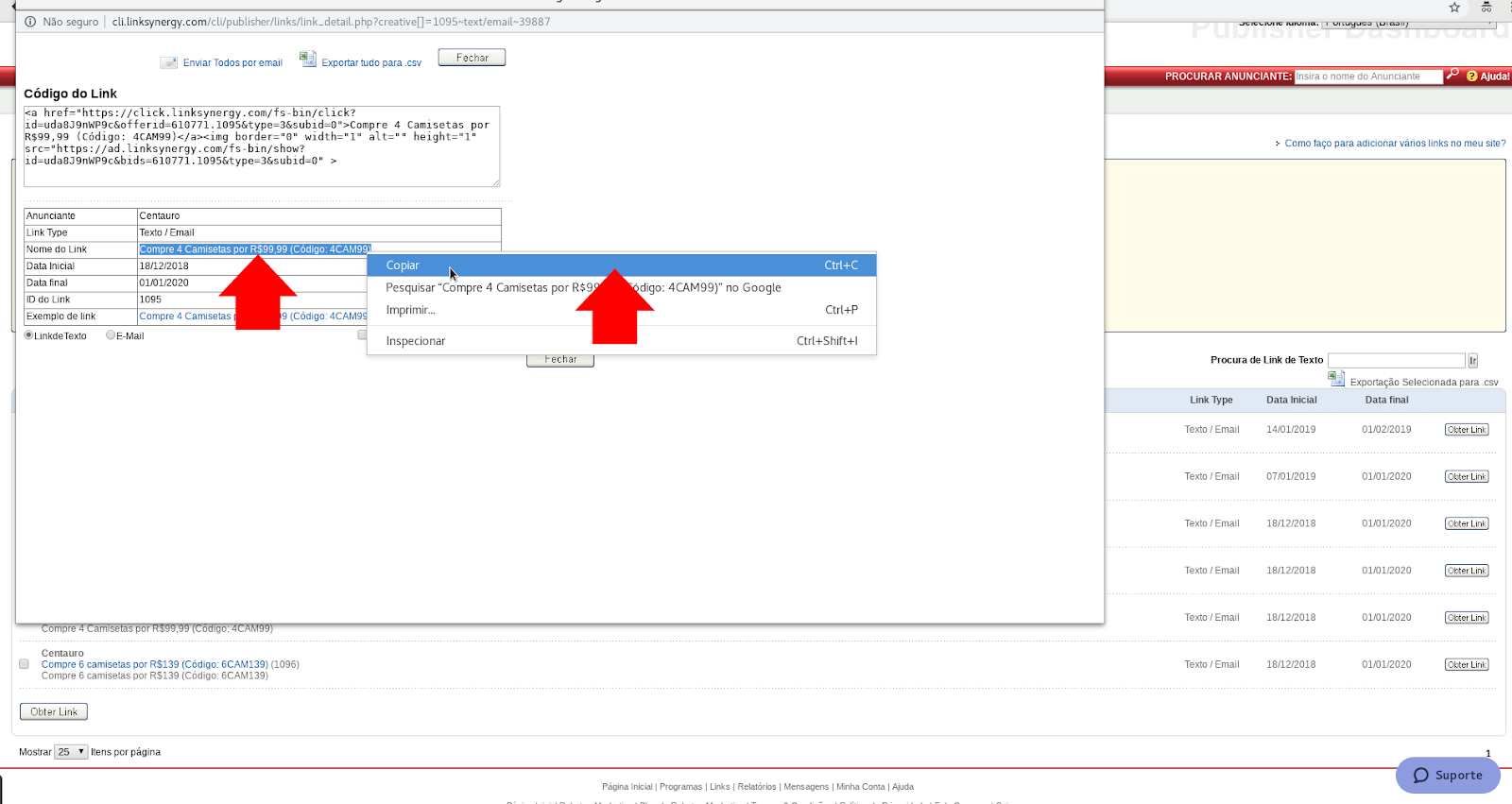Screen dimensions: 1512x804
Task: Click Obter Link for the 07/01/2019 row
Action: [x=1467, y=477]
